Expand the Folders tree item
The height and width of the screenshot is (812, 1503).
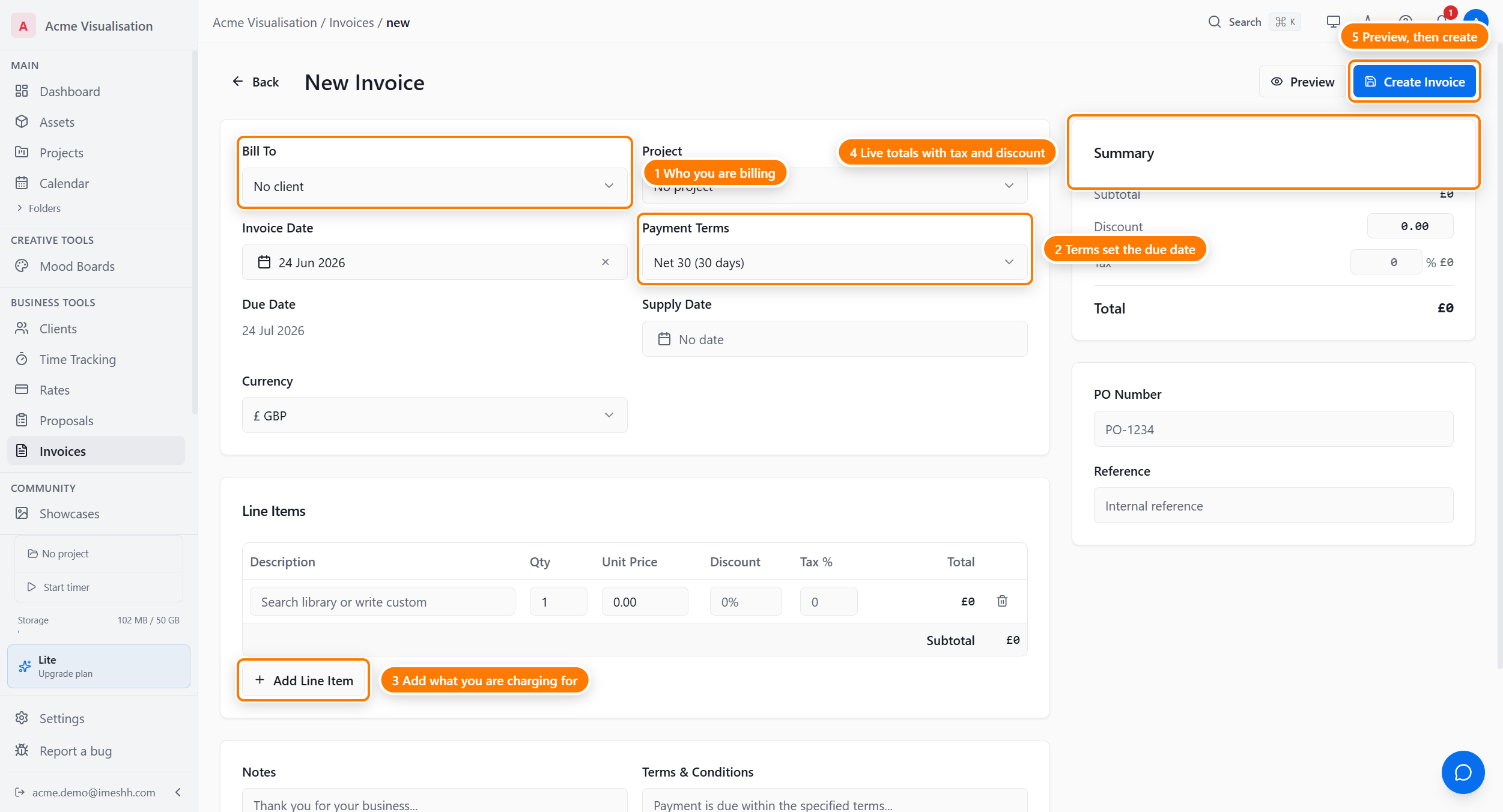pyautogui.click(x=38, y=208)
